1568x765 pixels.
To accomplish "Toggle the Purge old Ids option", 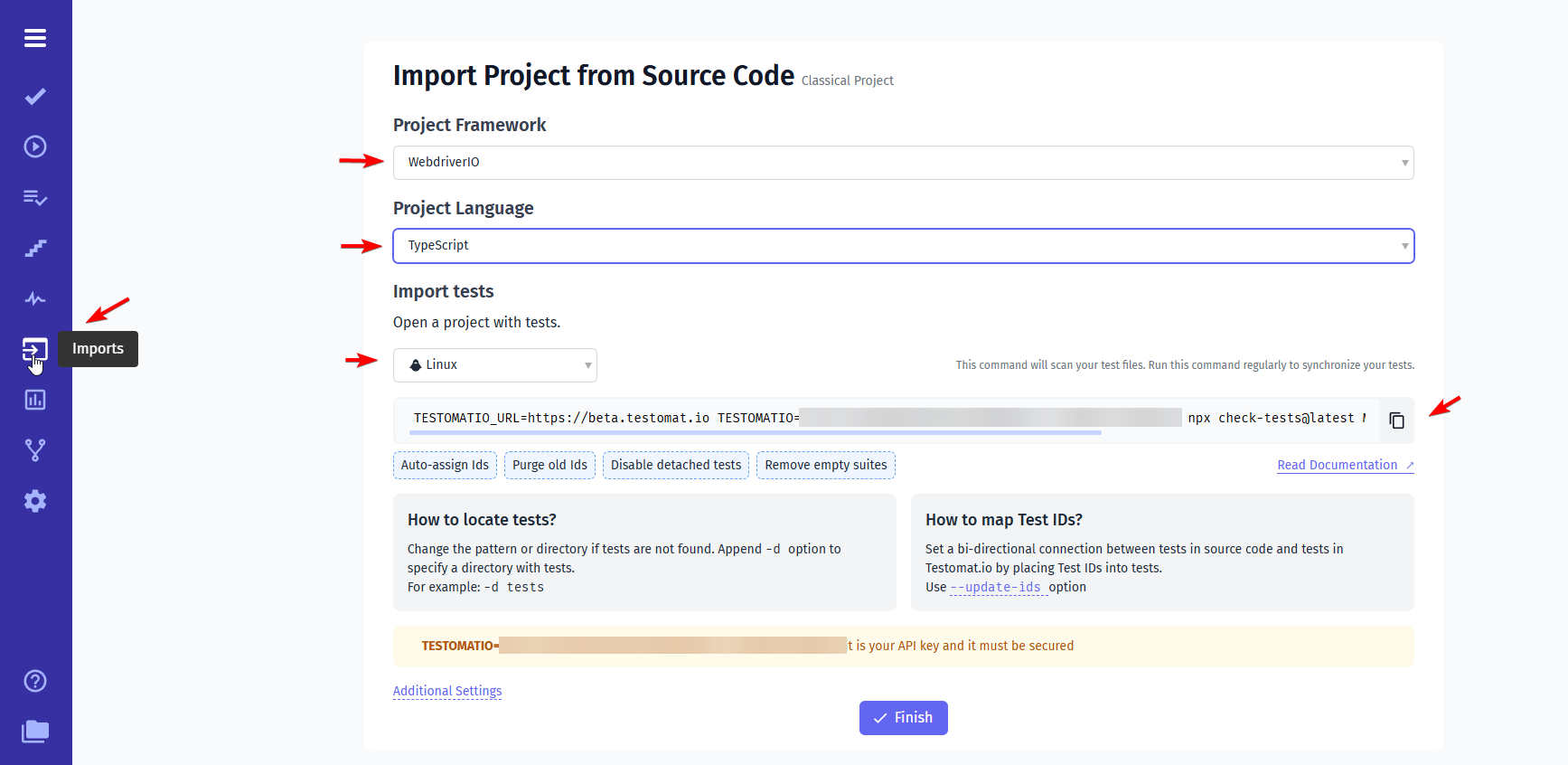I will 549,465.
